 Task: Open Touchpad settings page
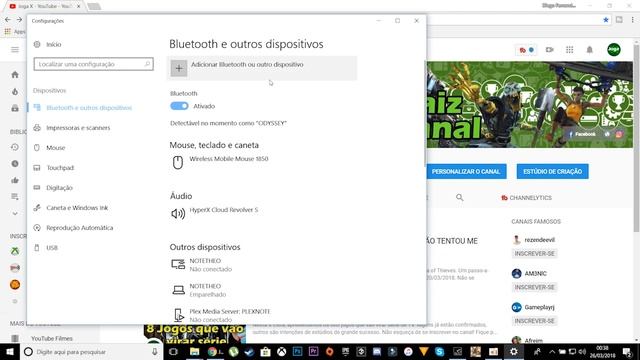[x=60, y=168]
